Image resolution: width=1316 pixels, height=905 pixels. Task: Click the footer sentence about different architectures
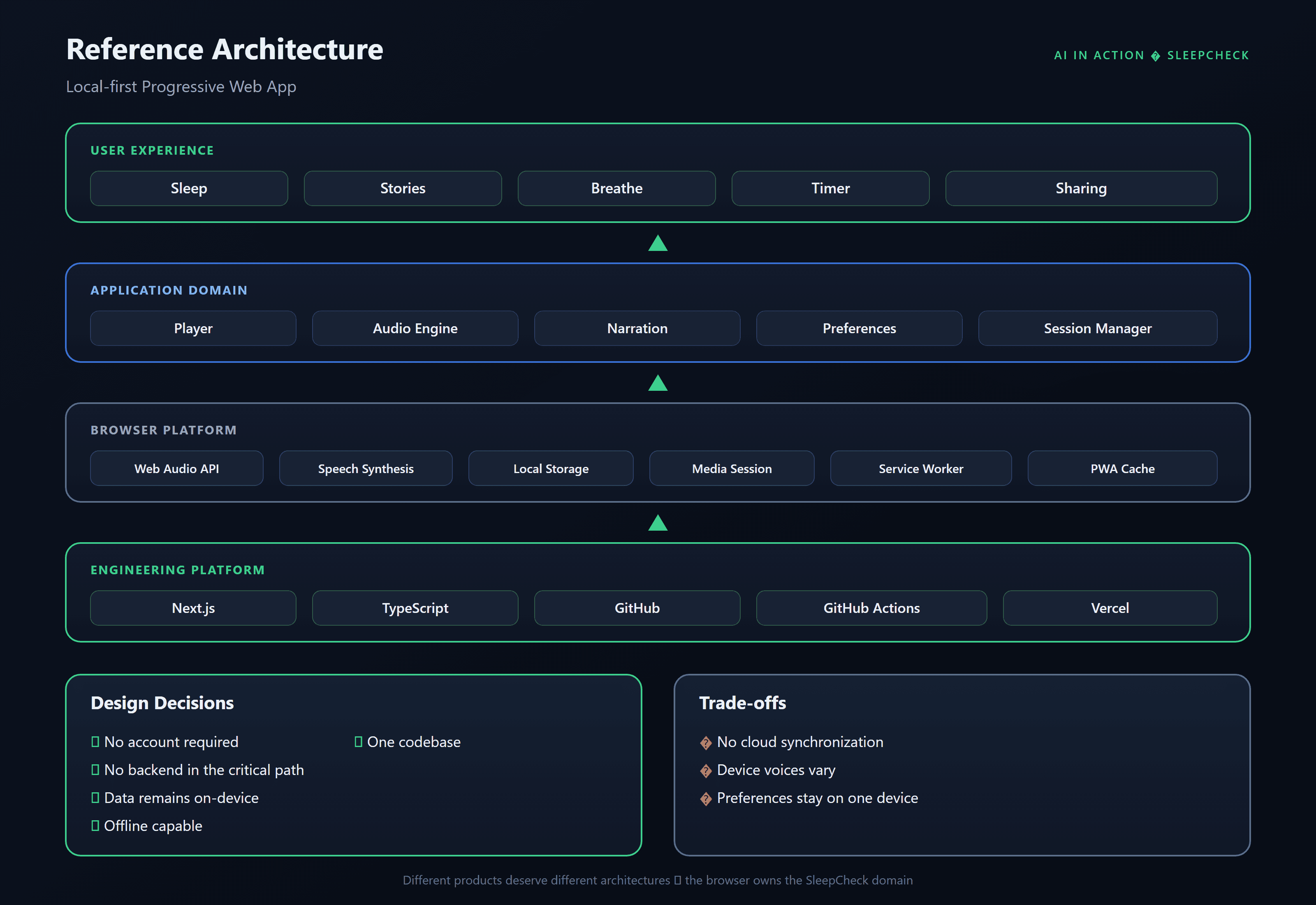658,880
